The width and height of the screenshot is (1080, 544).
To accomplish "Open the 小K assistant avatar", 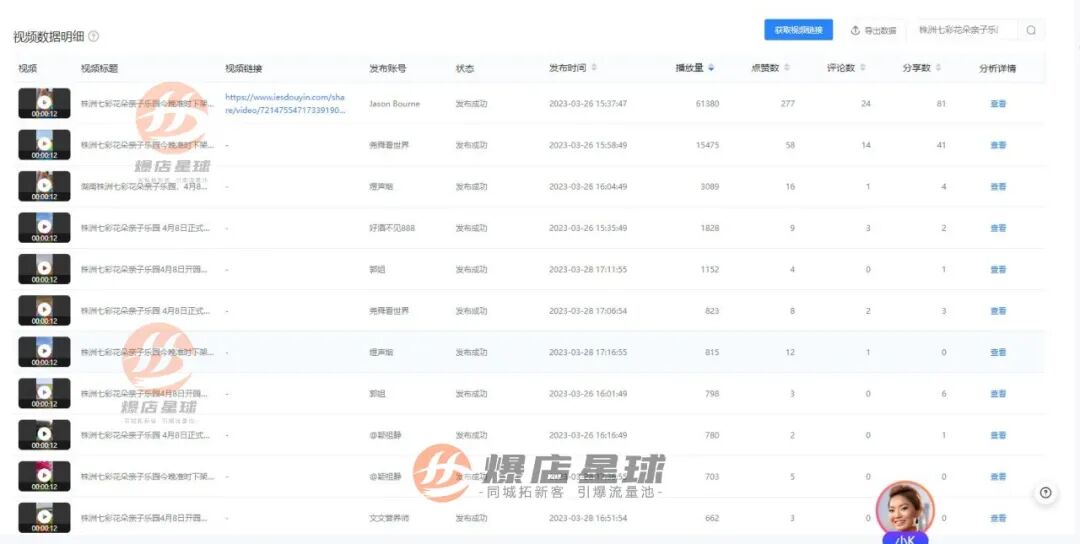I will click(904, 510).
